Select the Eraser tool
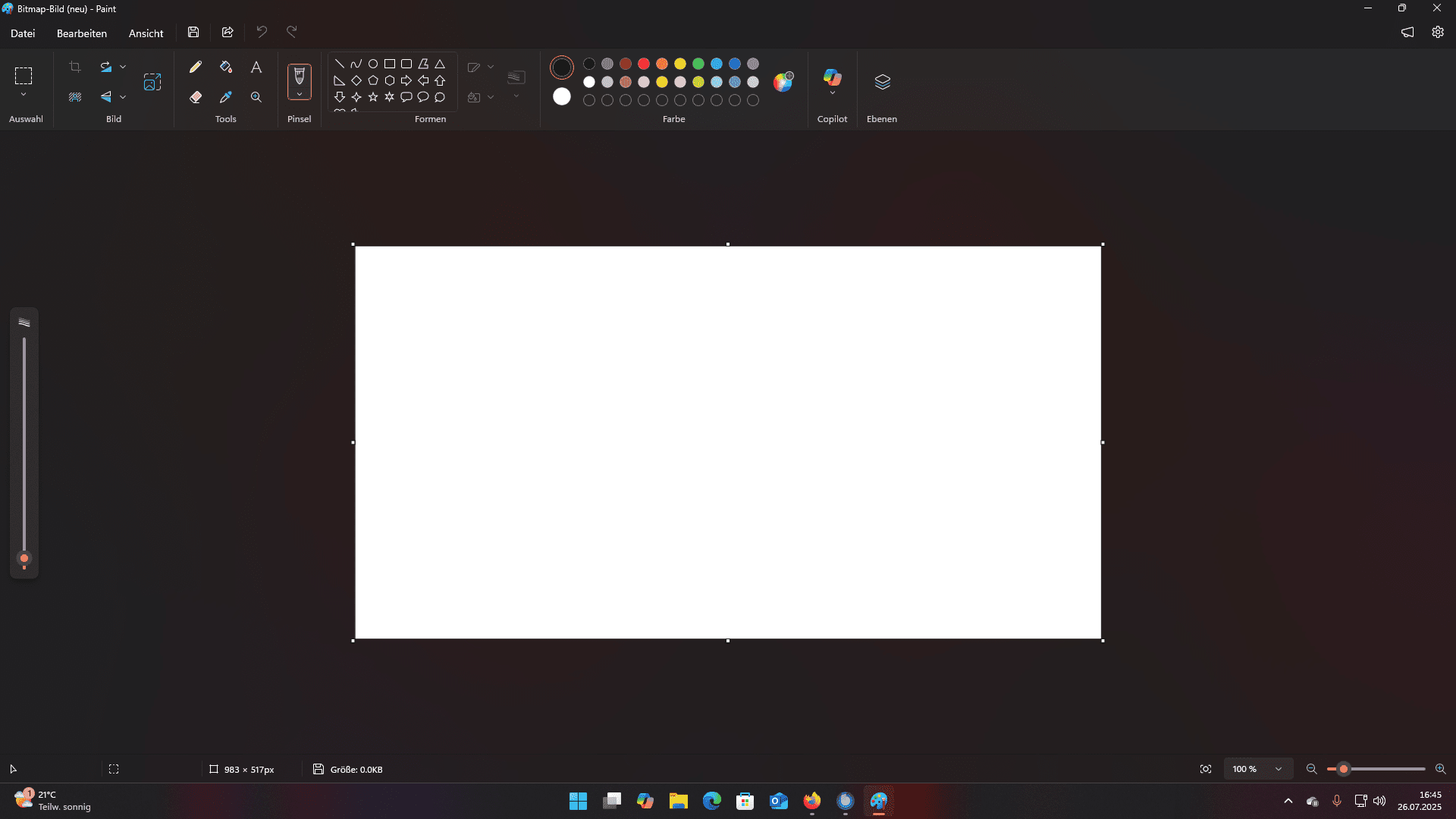 coord(196,97)
